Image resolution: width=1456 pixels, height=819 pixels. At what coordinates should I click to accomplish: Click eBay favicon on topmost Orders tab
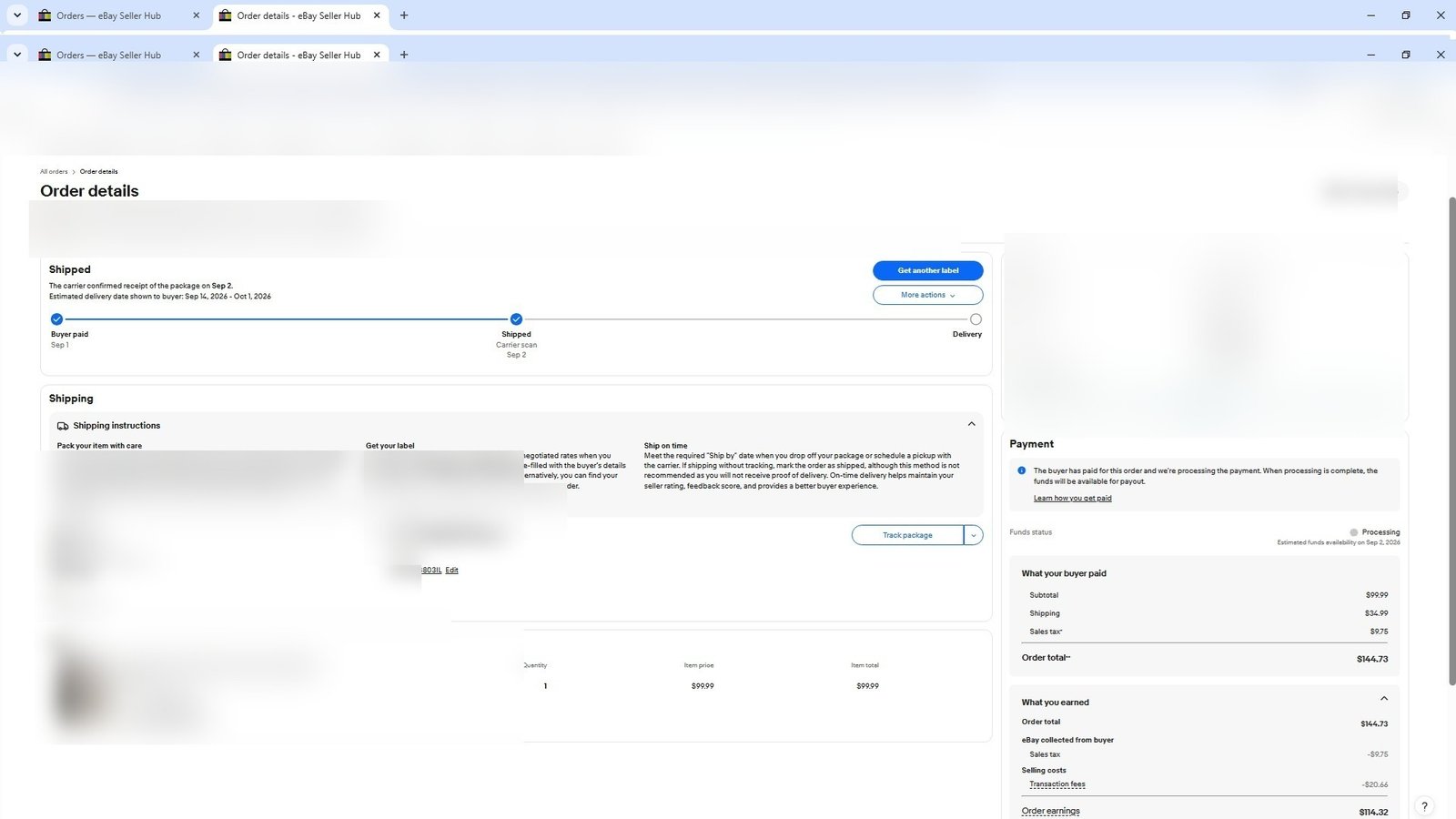(45, 15)
